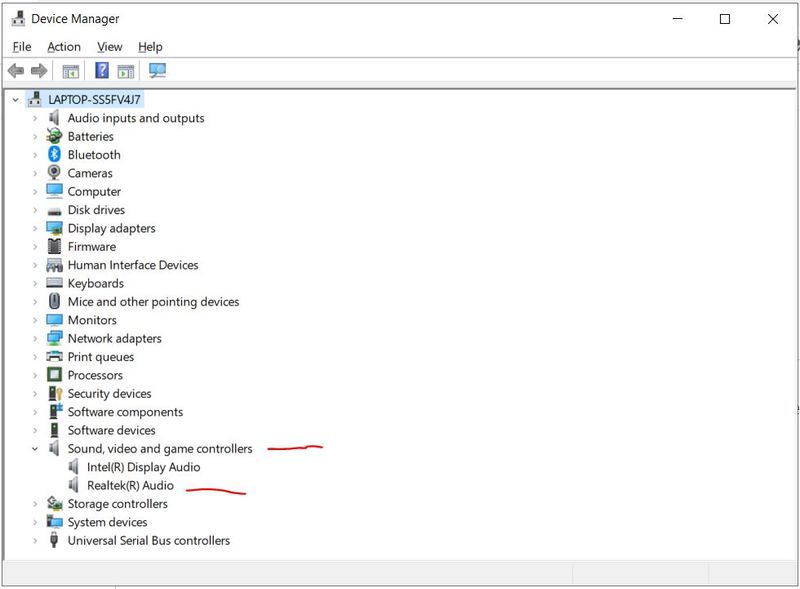Click the Device Manager title bar icon
The height and width of the screenshot is (589, 800).
pos(18,18)
